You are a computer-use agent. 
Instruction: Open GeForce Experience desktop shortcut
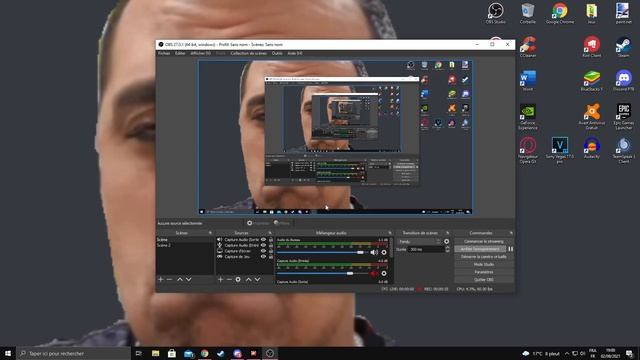528,117
